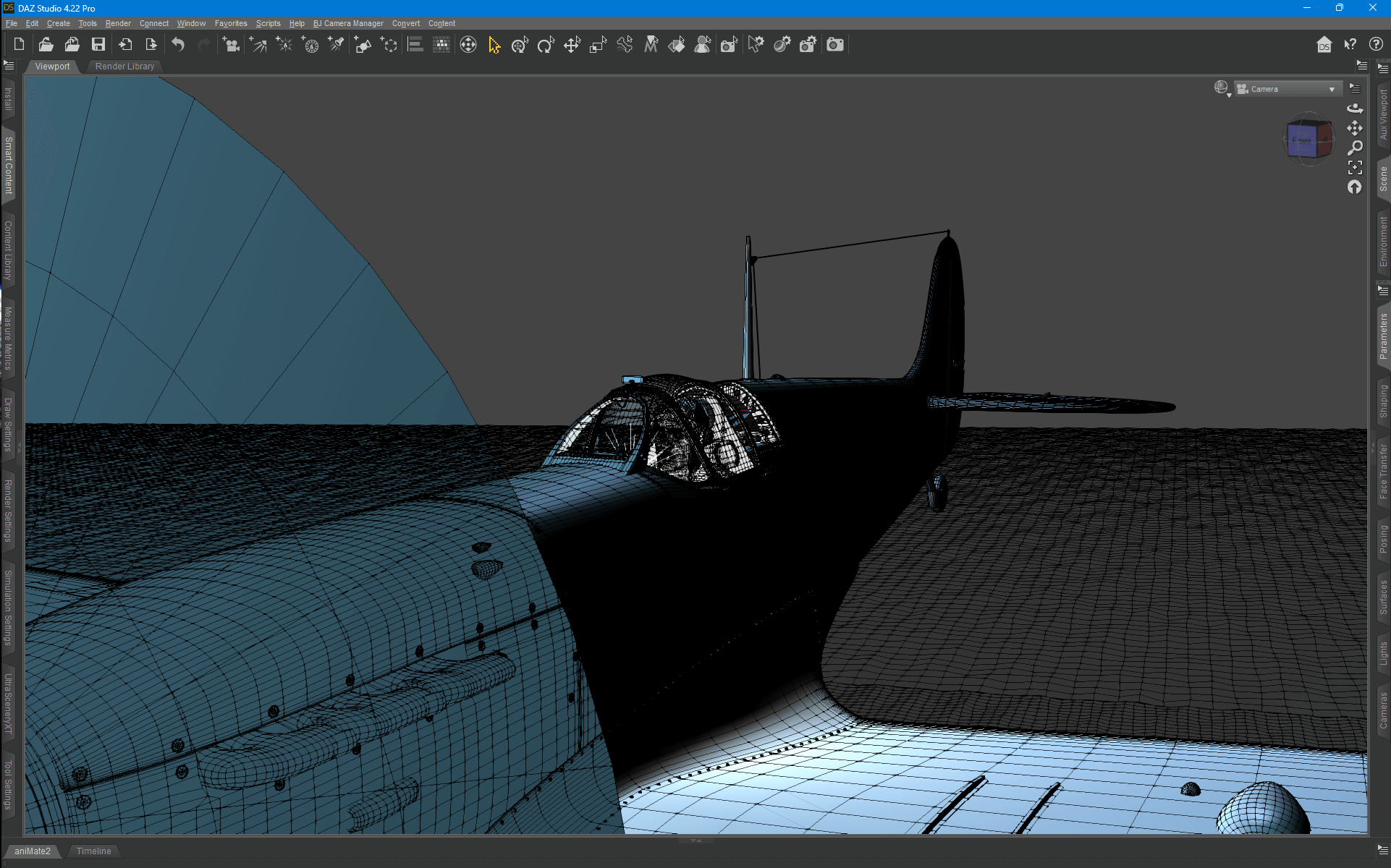Open the Smart Content side panel
The height and width of the screenshot is (868, 1391).
click(9, 165)
